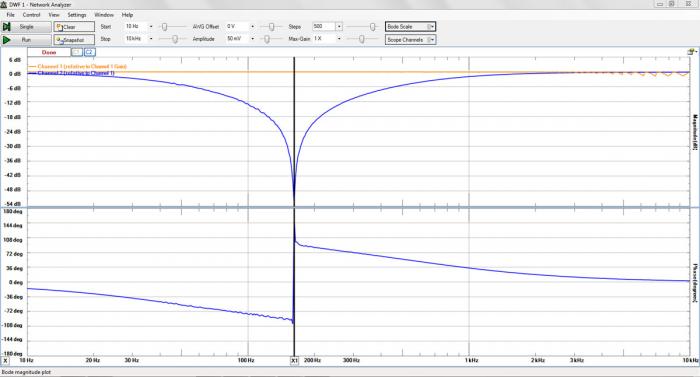Viewport: 700px width, 377px height.
Task: Click the Max-Gain slider handle
Action: (x=362, y=39)
